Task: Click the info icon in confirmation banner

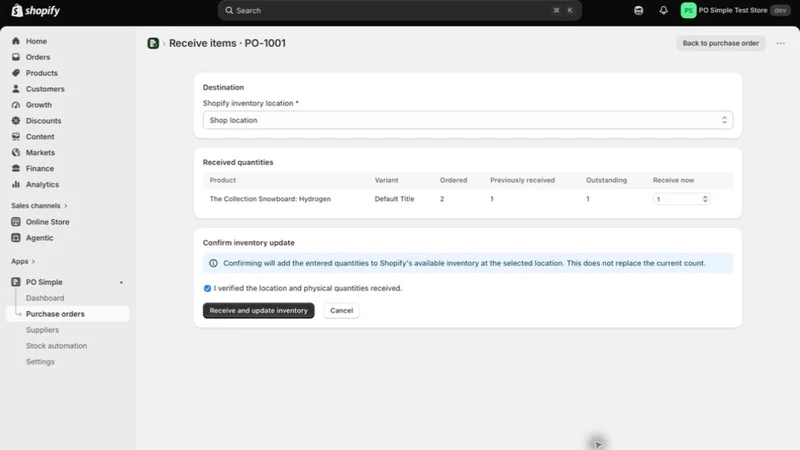Action: coord(213,263)
